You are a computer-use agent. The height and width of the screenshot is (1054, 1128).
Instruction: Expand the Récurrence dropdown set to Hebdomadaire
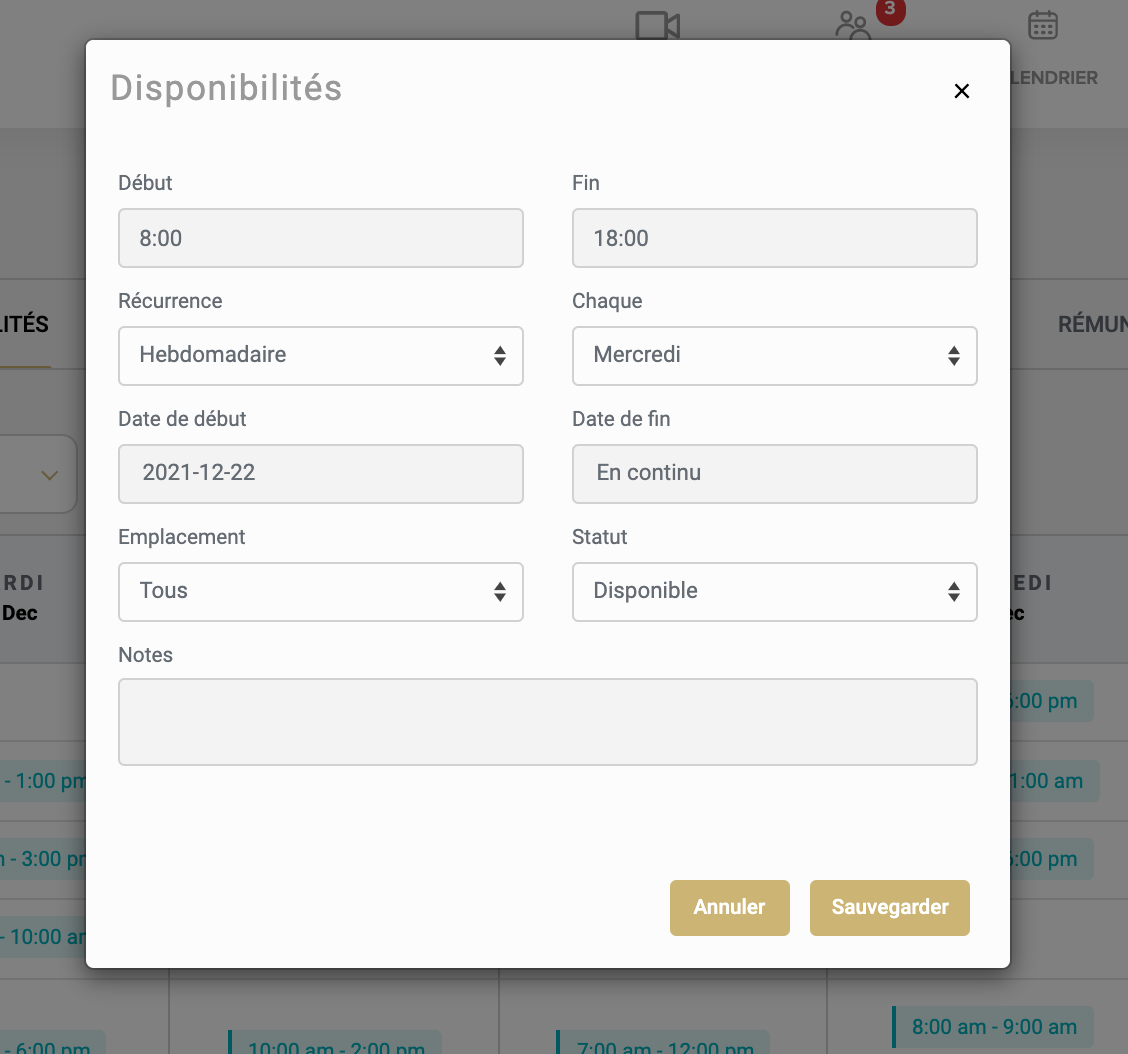coord(320,355)
